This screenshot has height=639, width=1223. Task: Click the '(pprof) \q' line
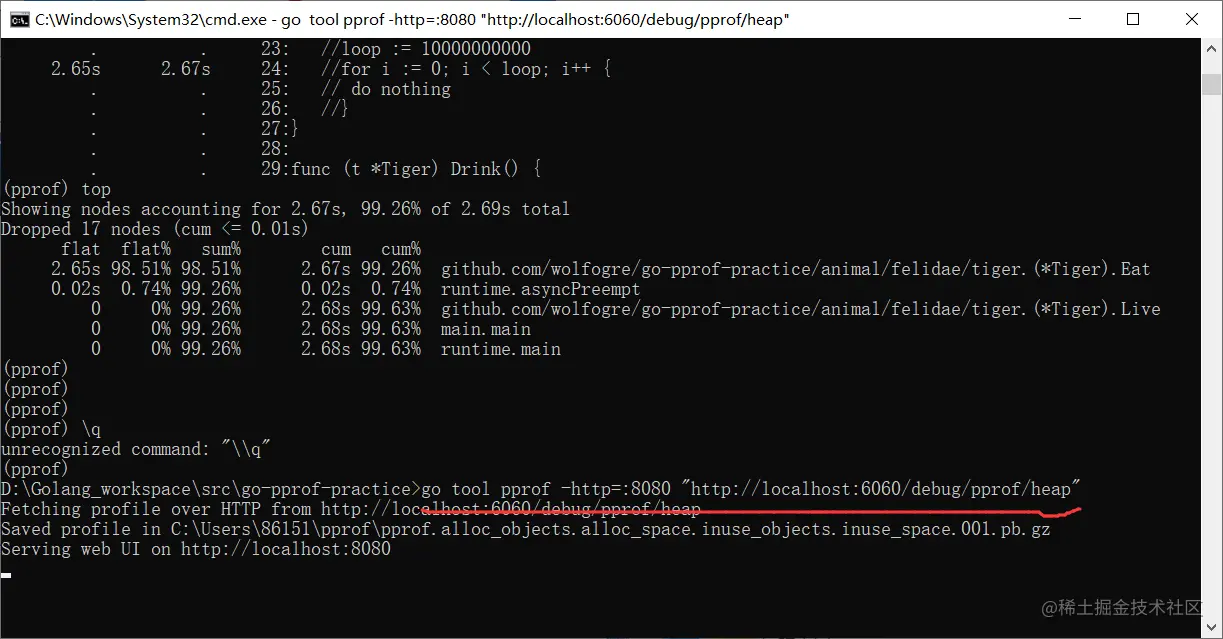[51, 429]
